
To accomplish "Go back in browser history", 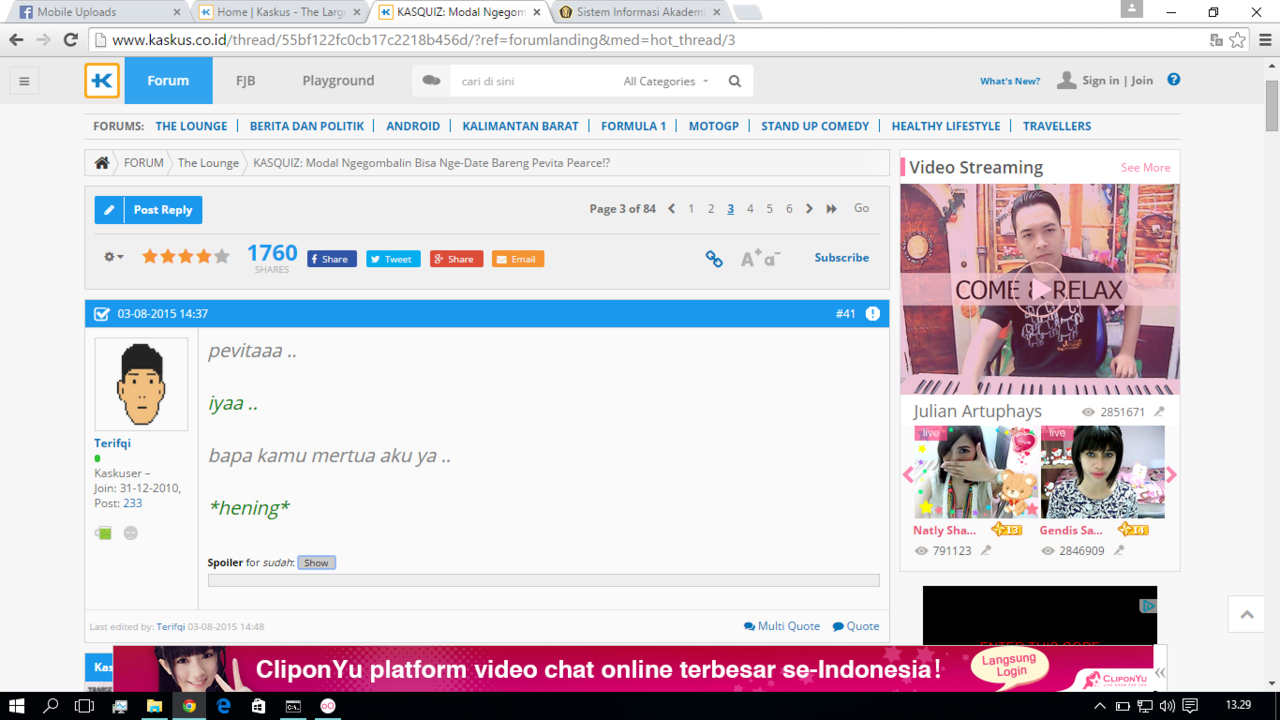I will (16, 40).
